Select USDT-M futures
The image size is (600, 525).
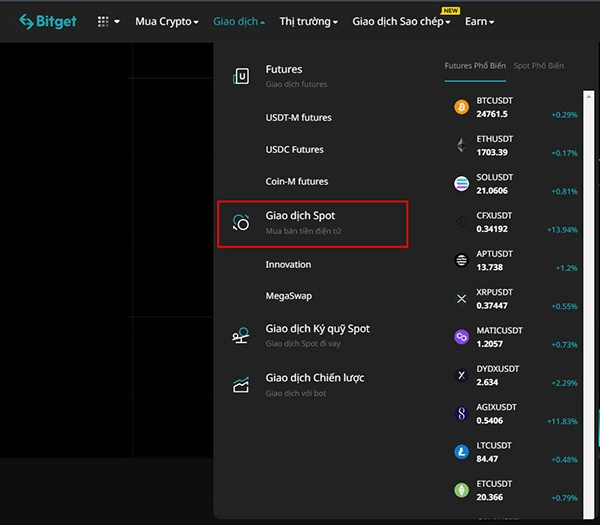(298, 117)
